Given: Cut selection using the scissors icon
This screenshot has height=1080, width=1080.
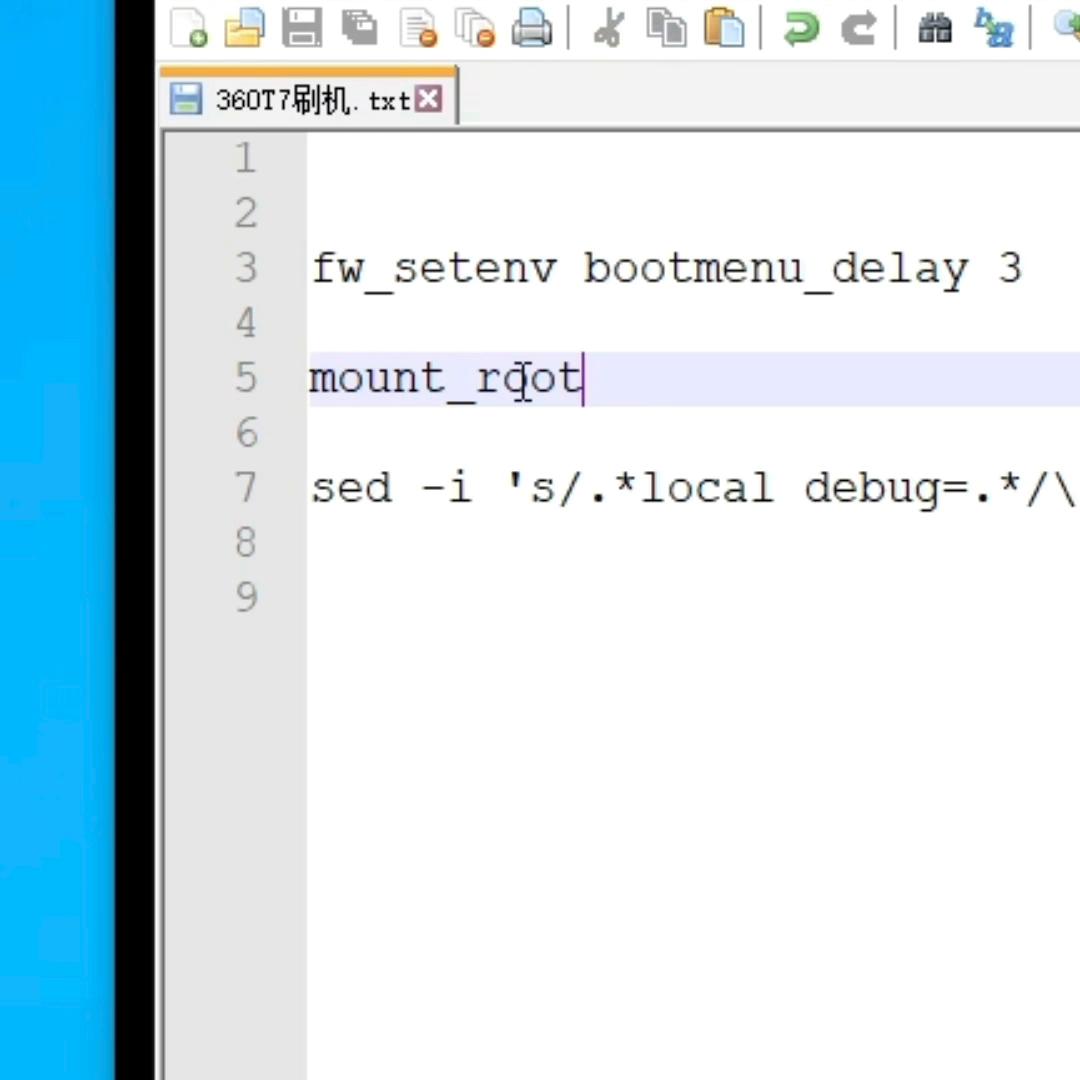Looking at the screenshot, I should point(607,28).
